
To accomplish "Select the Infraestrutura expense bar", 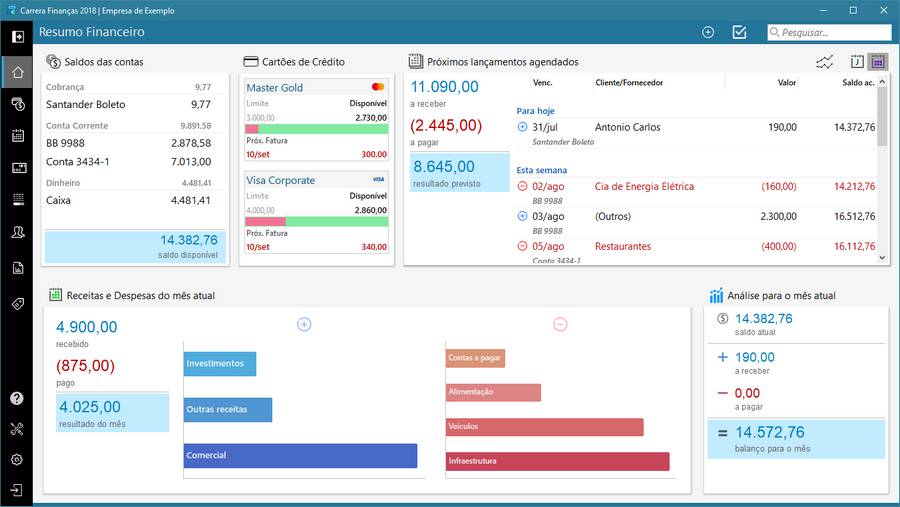I will click(558, 462).
